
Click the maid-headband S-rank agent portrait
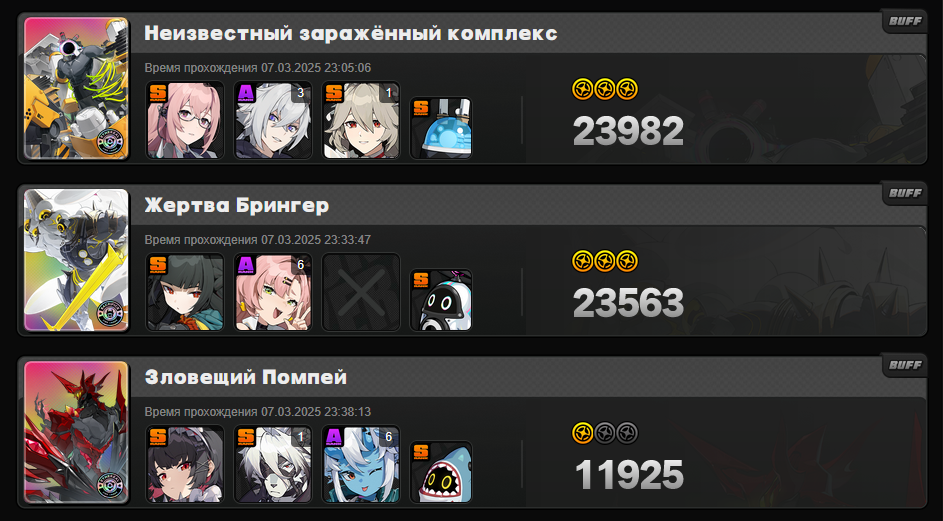[x=185, y=464]
